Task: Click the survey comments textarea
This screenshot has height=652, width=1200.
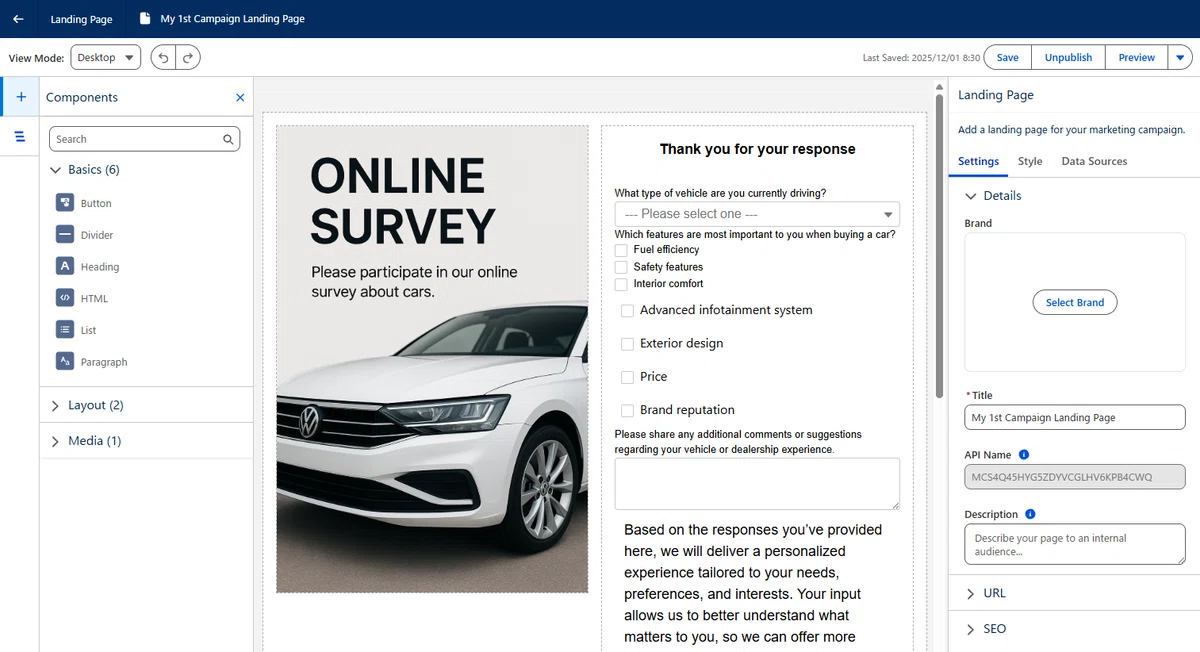Action: [x=757, y=484]
